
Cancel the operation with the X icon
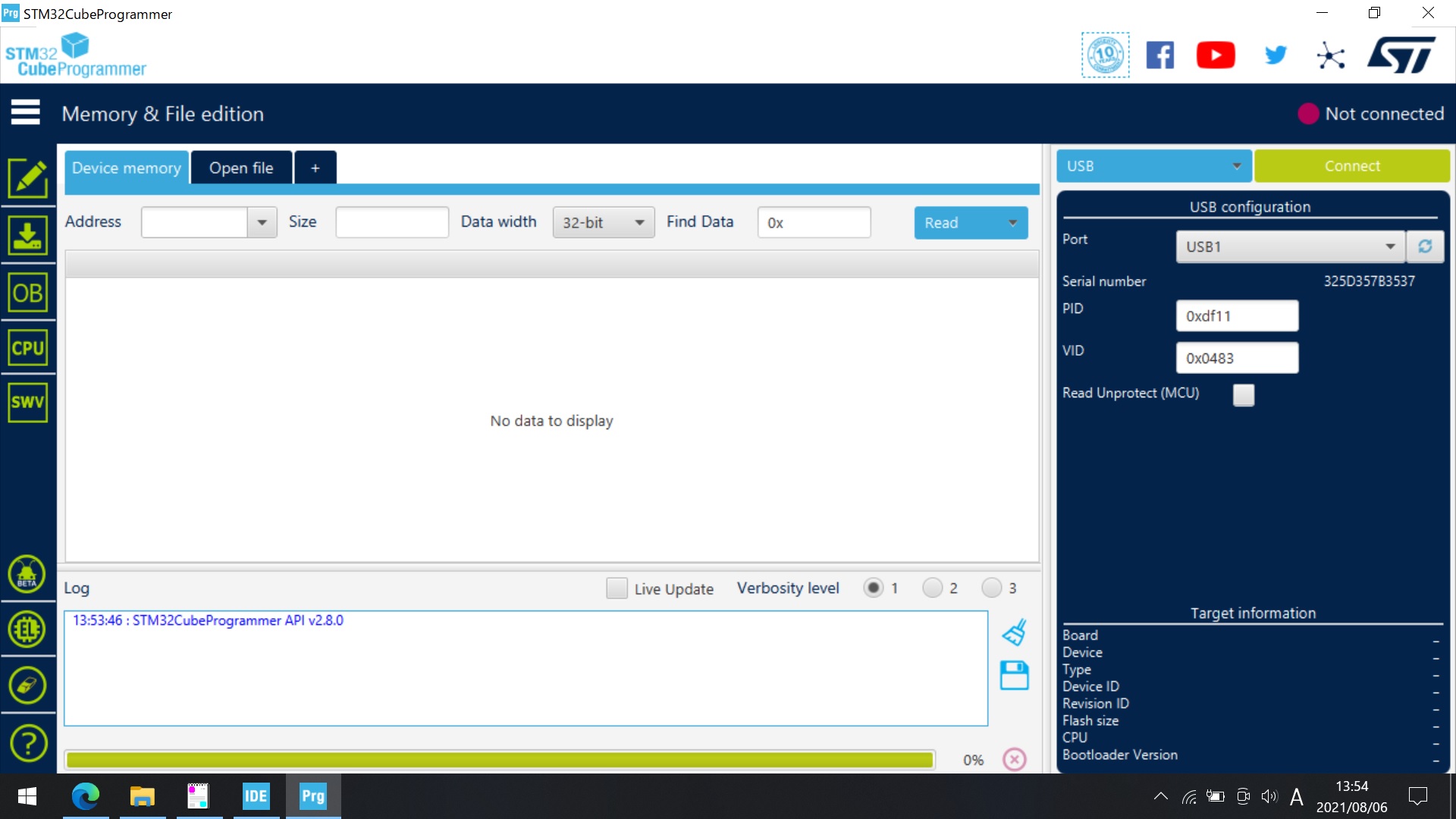coord(1015,759)
